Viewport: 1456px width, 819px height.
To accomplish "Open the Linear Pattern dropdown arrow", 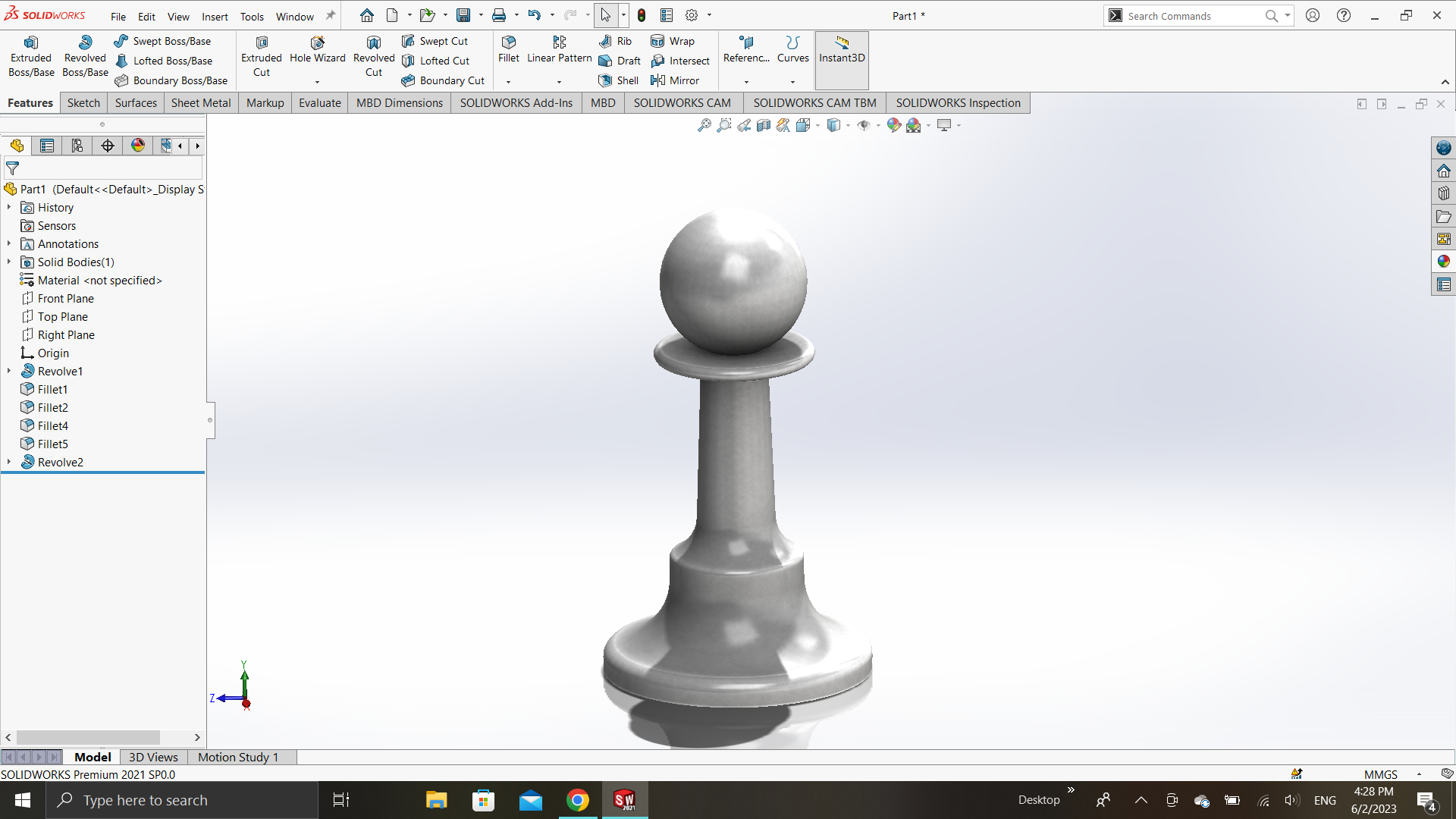I will [x=559, y=82].
